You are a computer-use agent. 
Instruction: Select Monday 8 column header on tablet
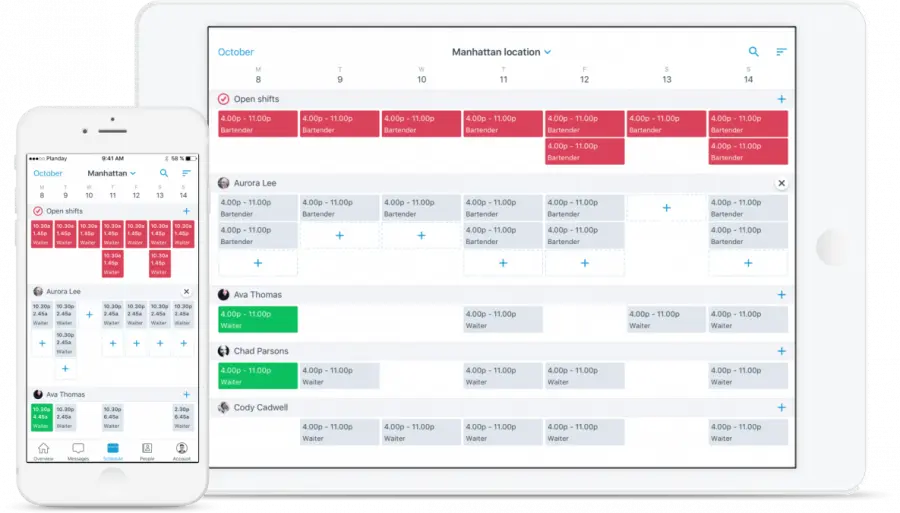point(258,75)
